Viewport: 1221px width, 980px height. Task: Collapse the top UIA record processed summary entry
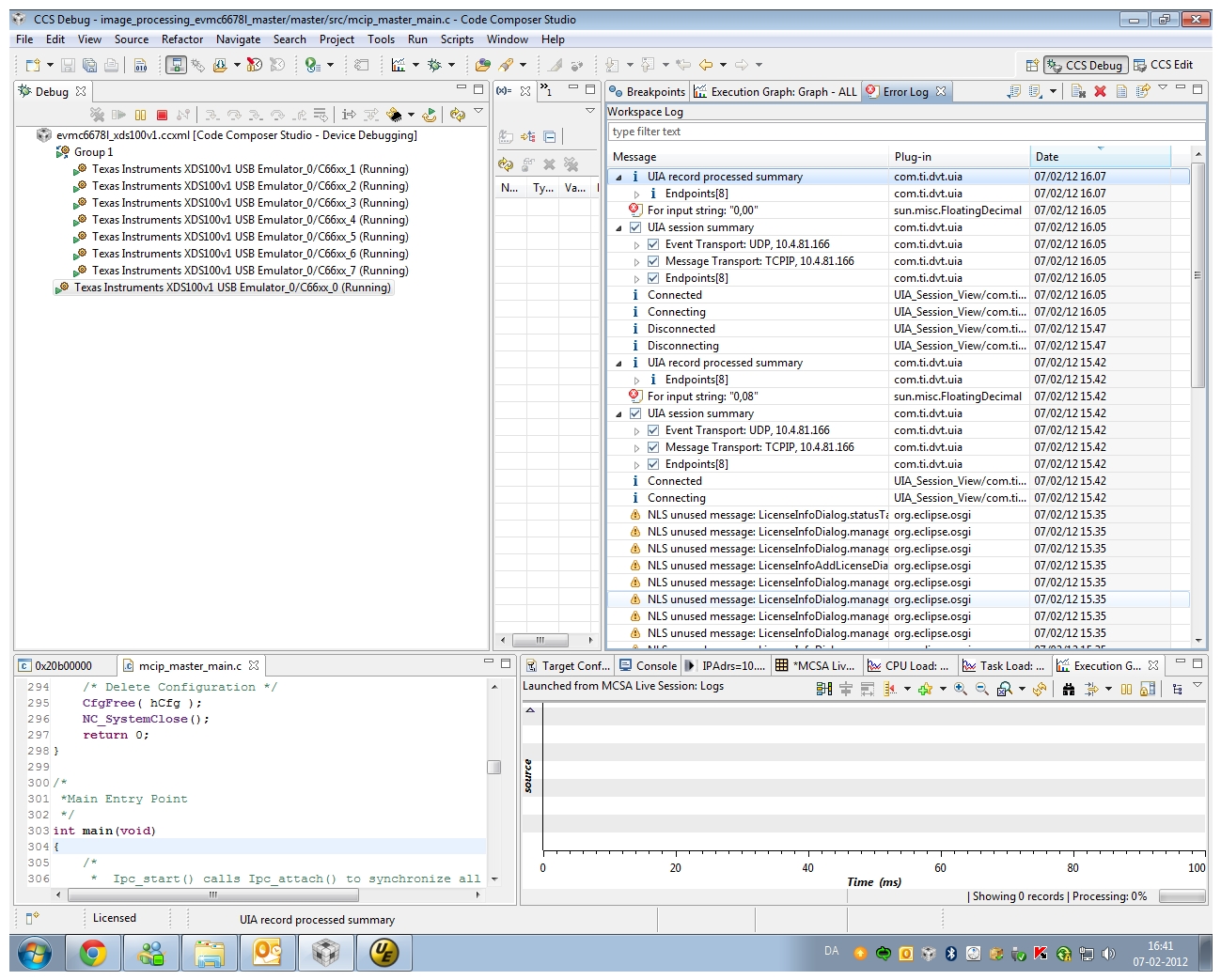(618, 177)
